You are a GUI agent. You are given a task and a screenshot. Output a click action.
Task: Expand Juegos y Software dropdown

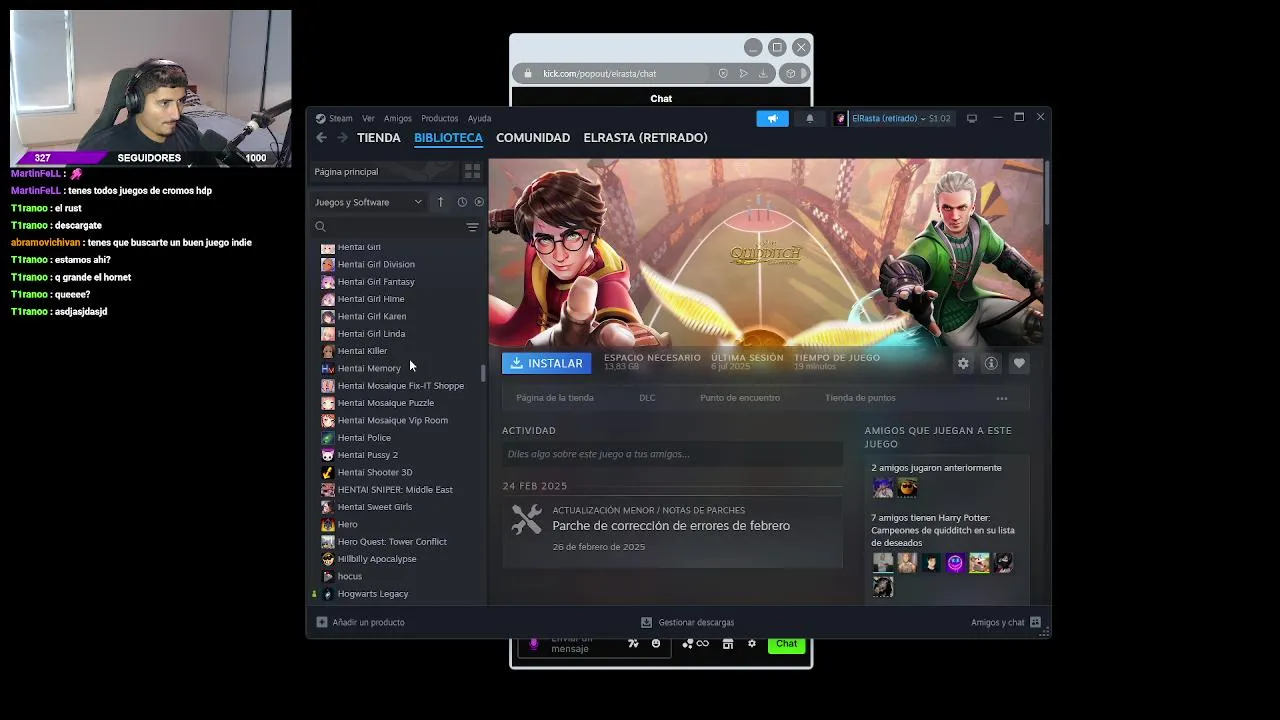point(369,202)
